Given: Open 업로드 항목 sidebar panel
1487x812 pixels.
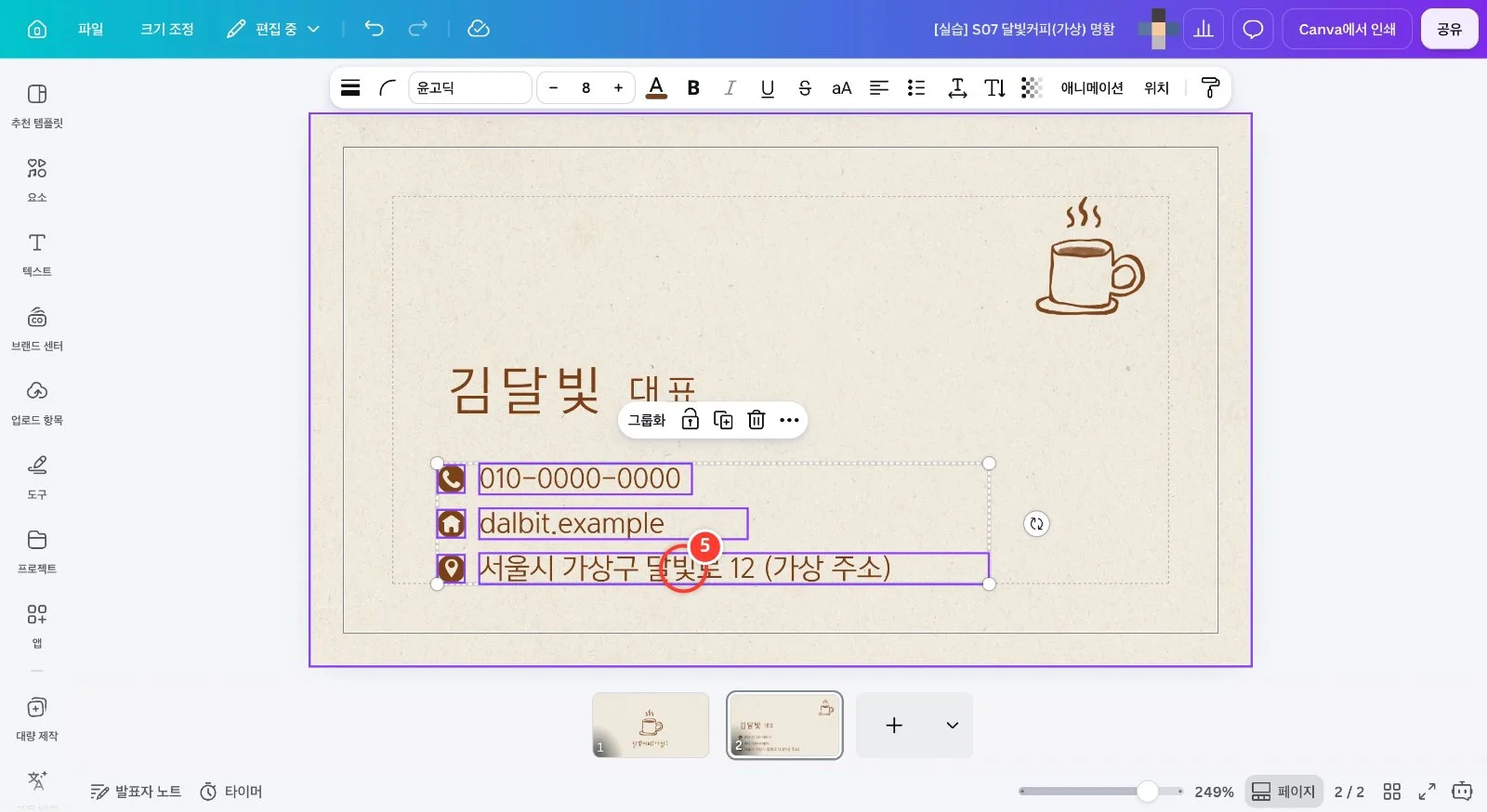Looking at the screenshot, I should tap(37, 402).
